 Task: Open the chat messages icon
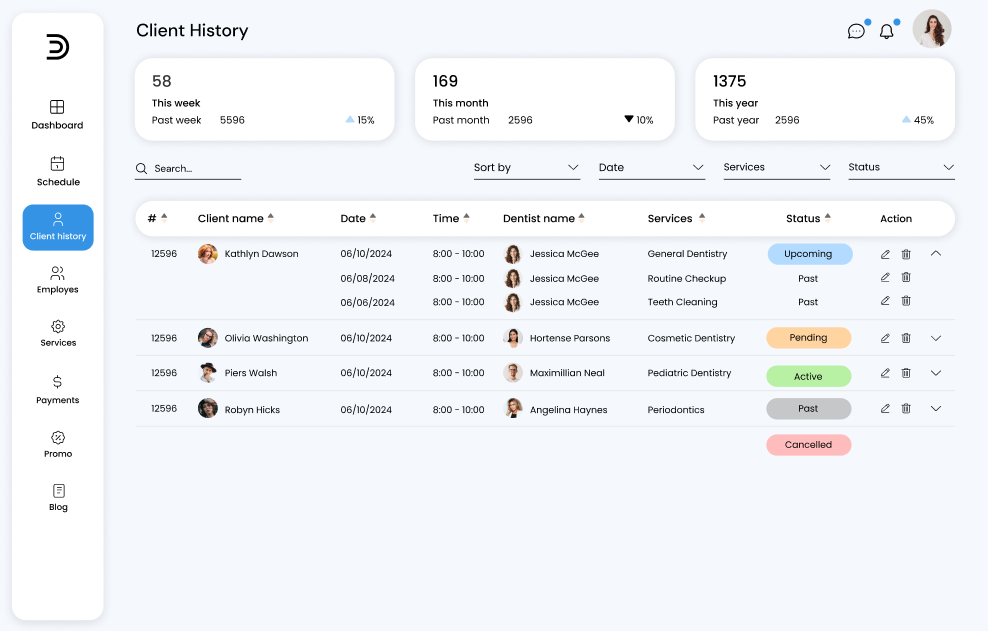click(x=856, y=31)
